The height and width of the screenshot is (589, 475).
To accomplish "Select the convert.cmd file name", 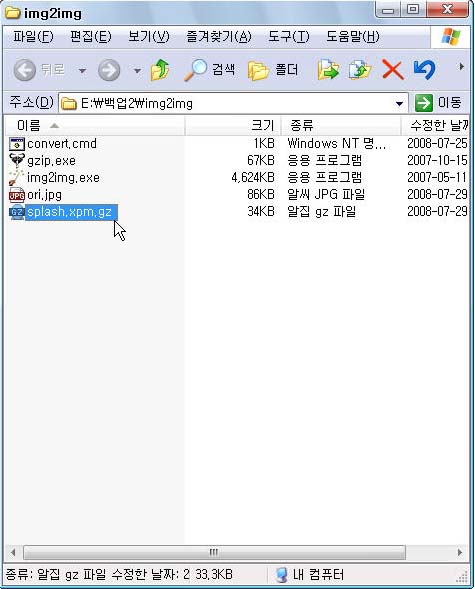I will point(62,144).
